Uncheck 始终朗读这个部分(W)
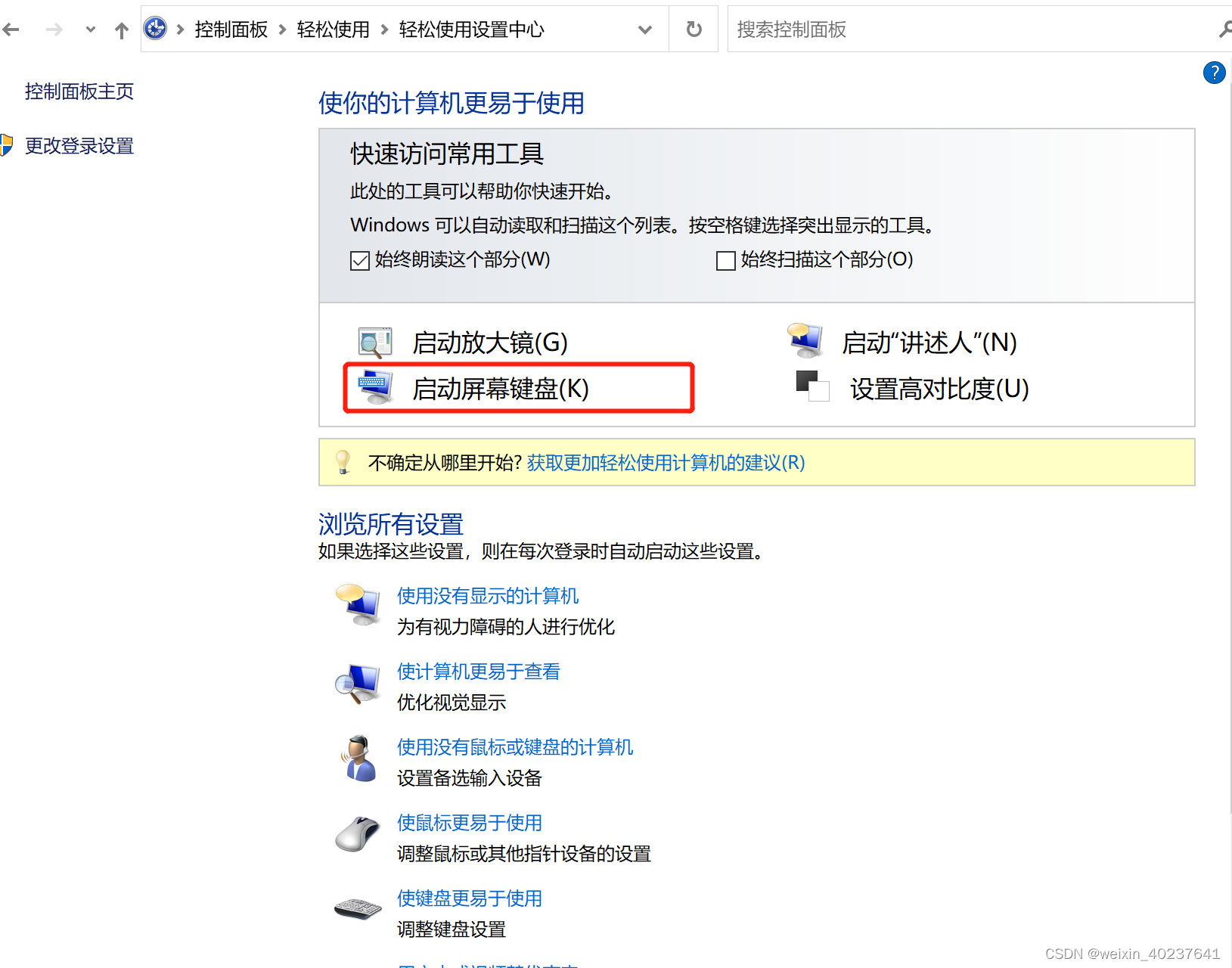Image resolution: width=1232 pixels, height=968 pixels. click(360, 261)
